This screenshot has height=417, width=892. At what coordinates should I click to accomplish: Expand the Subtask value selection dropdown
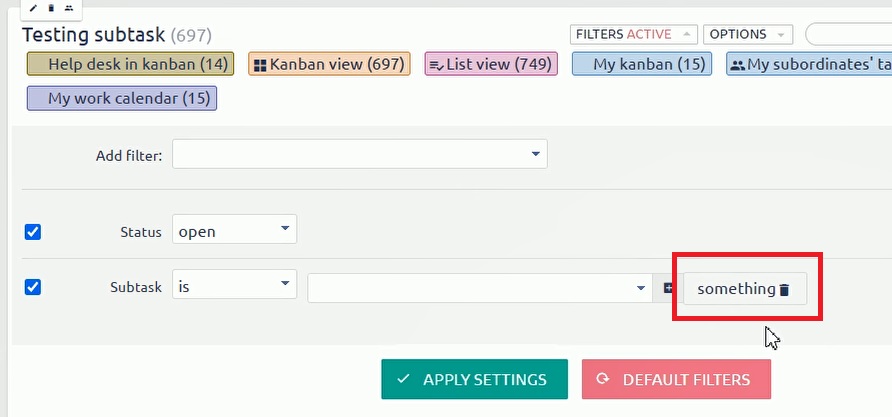click(x=480, y=288)
